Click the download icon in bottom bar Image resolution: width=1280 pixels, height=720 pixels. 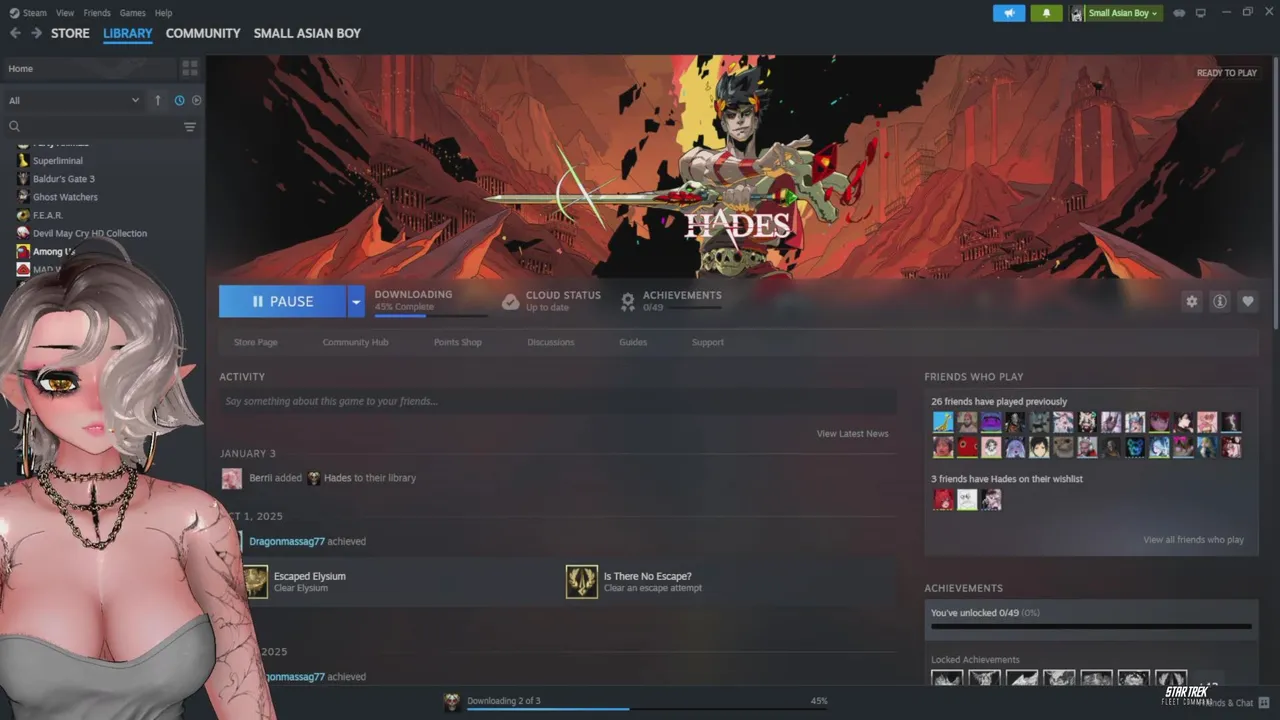[x=452, y=702]
